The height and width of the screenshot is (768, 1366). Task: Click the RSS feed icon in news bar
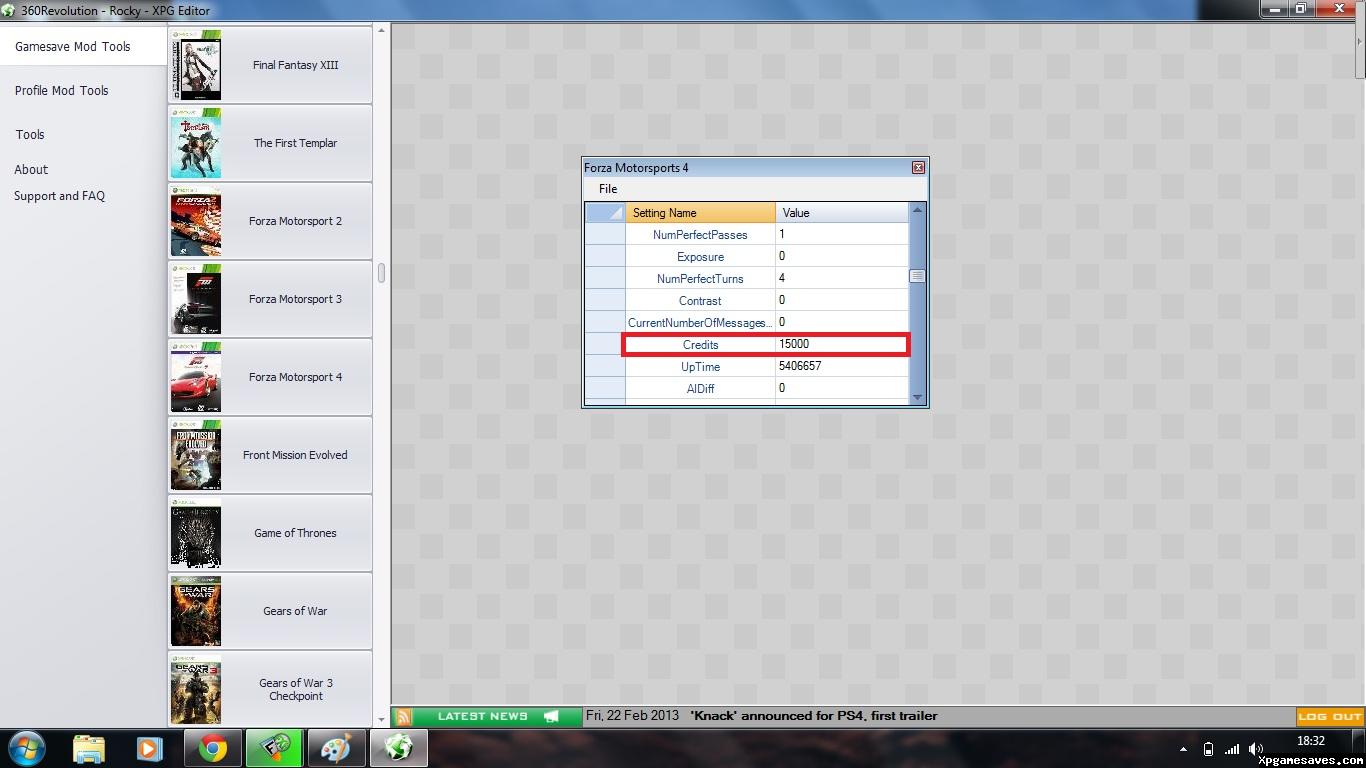403,716
